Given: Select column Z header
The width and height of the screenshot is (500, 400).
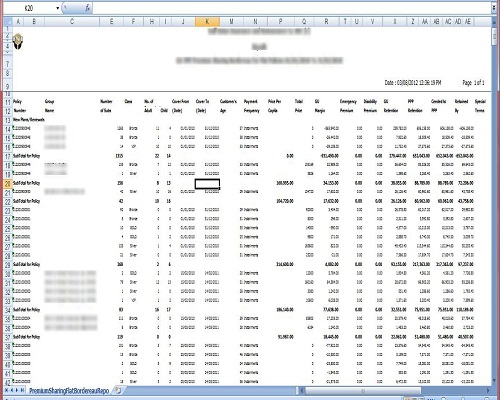Looking at the screenshot, I should click(413, 22).
